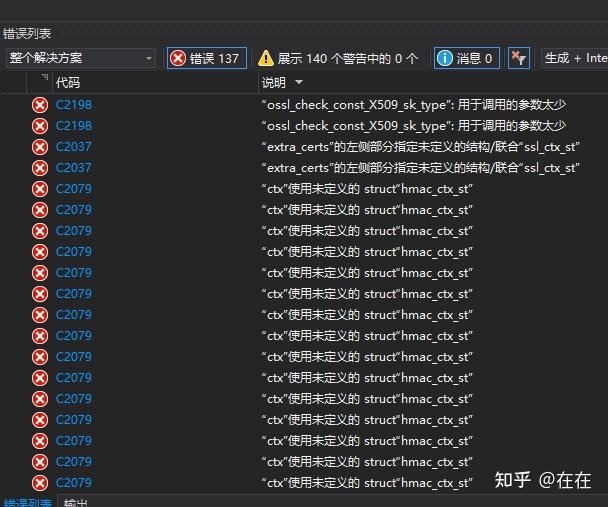
Task: Toggle the warnings filter showing 140 个警告
Action: tap(339, 59)
